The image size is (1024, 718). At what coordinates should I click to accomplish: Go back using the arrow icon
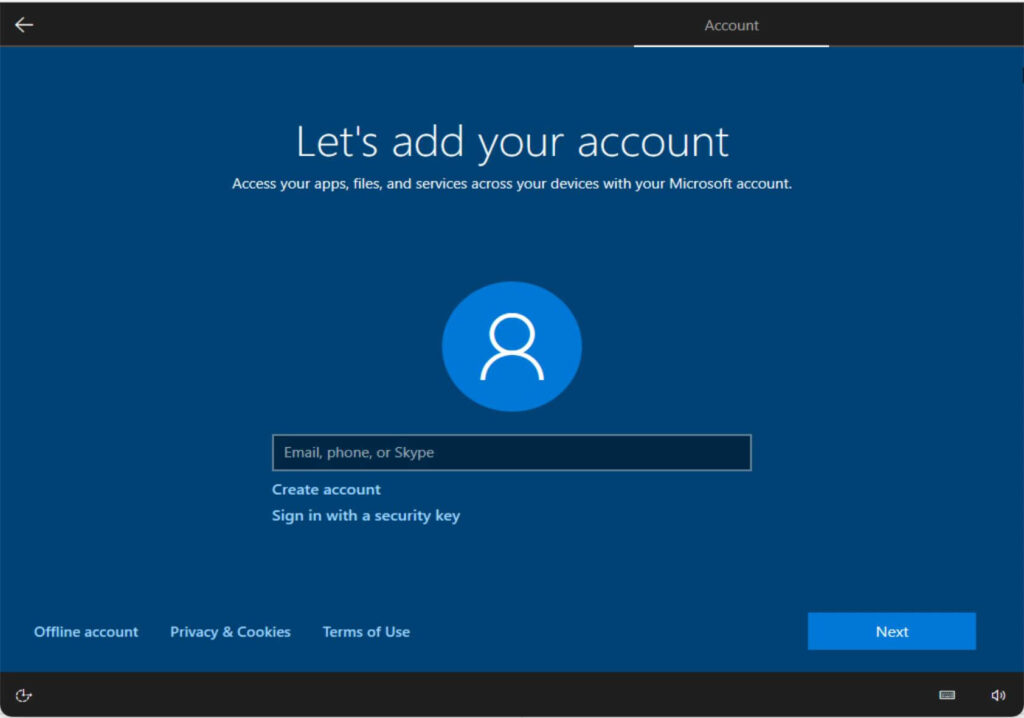coord(24,25)
